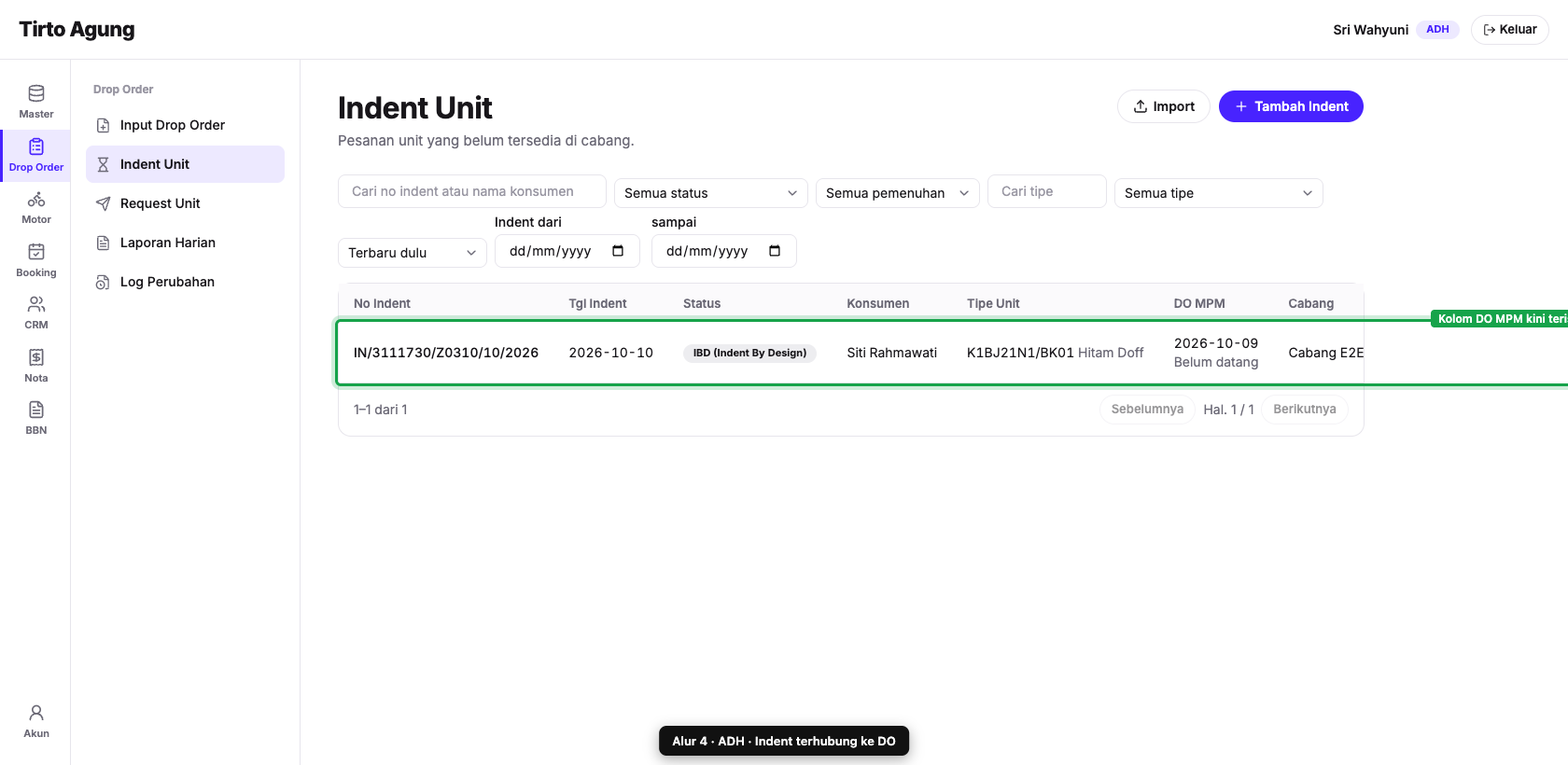The height and width of the screenshot is (765, 1568).
Task: Focus the search no indent field
Action: click(x=472, y=191)
